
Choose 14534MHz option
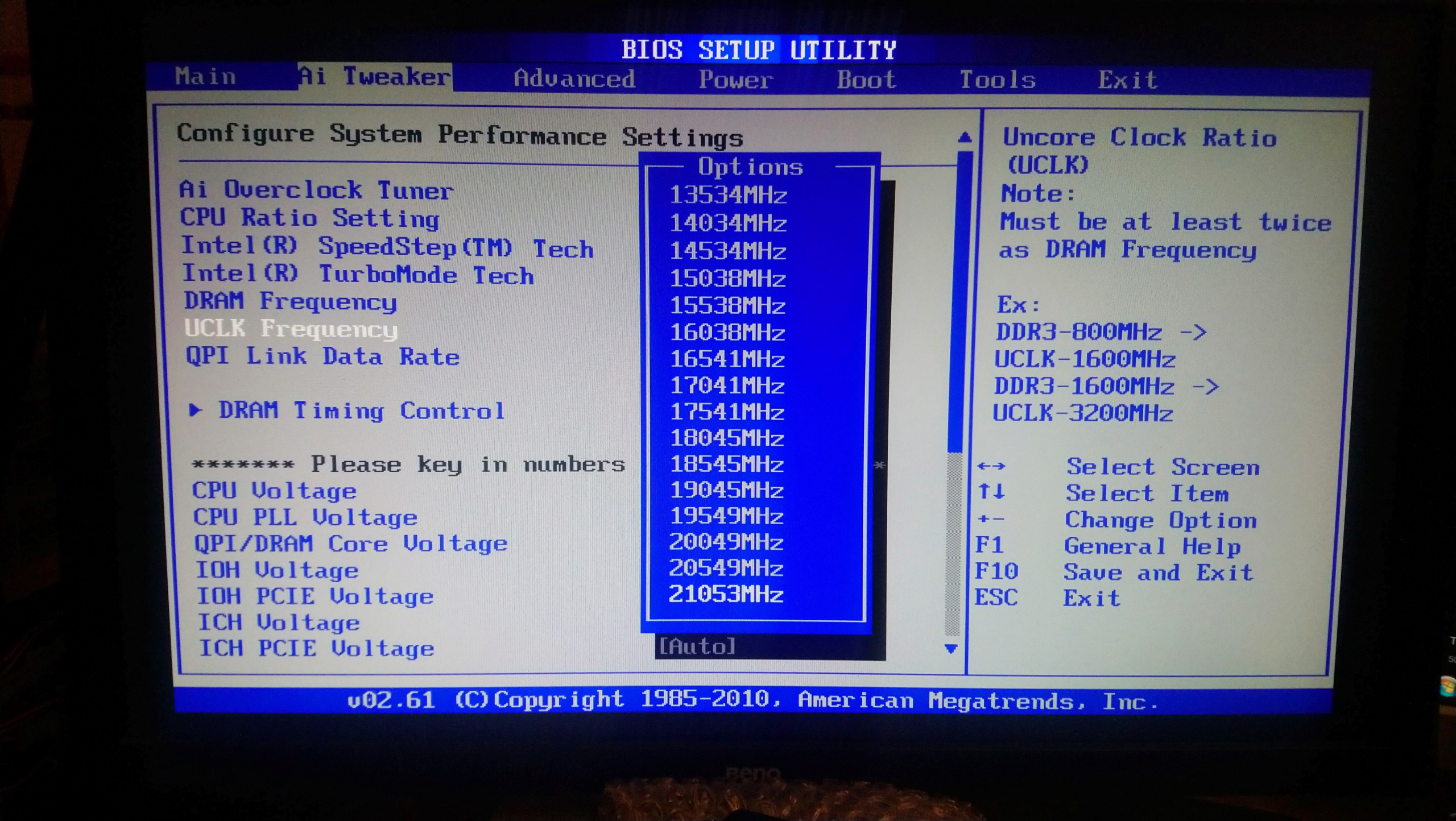click(x=728, y=251)
